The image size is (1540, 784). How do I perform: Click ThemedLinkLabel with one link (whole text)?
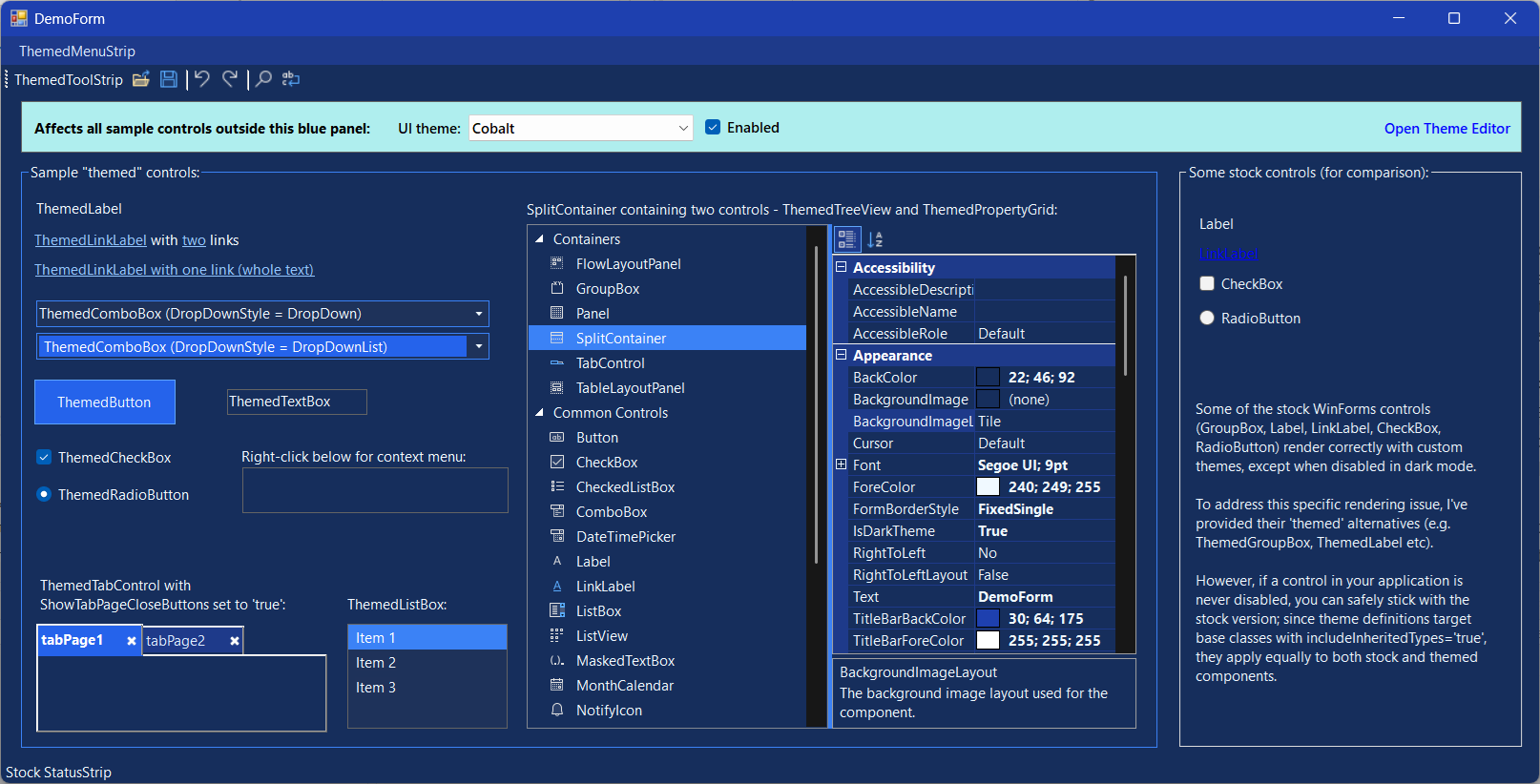(x=175, y=270)
